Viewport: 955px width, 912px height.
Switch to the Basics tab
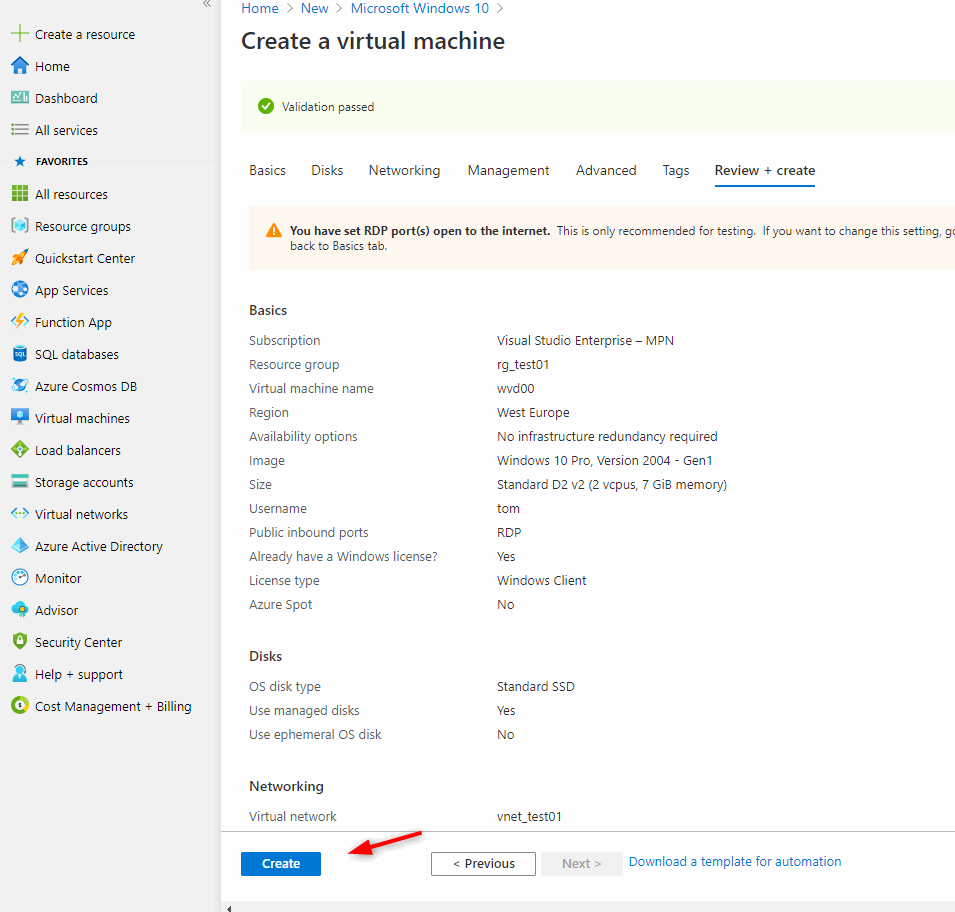[x=267, y=171]
